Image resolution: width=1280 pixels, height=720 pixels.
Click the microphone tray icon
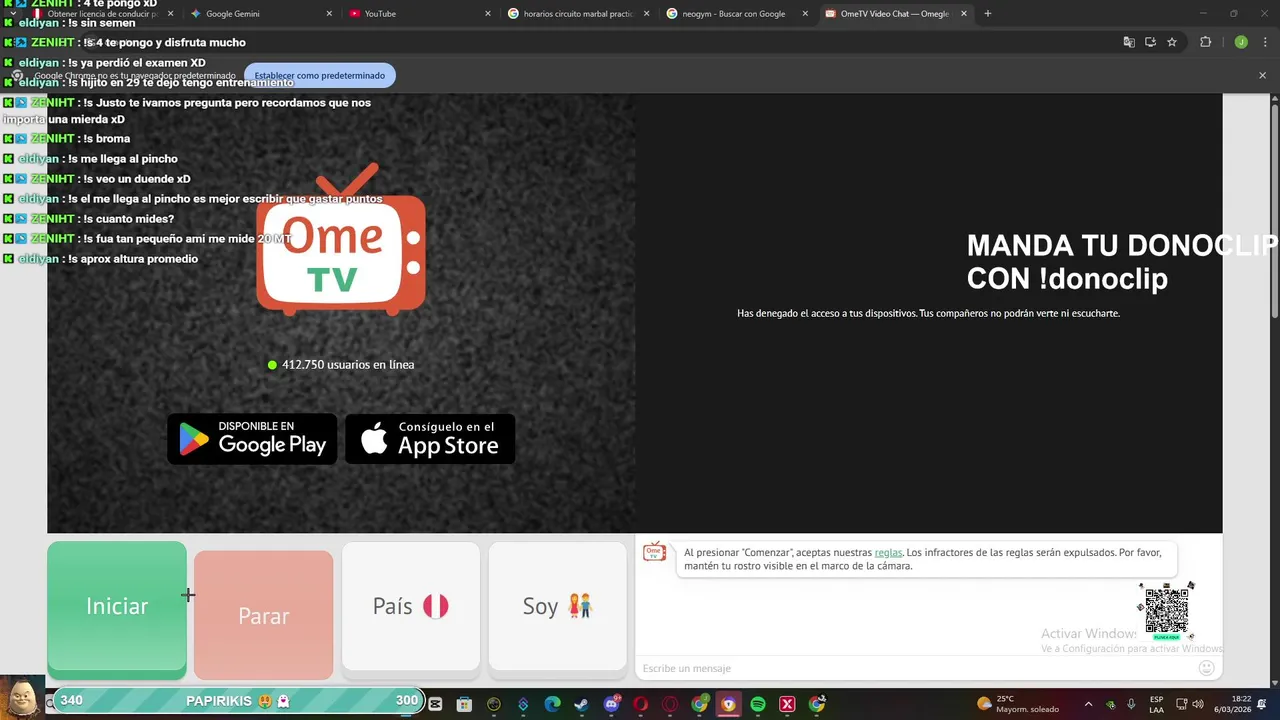1131,704
